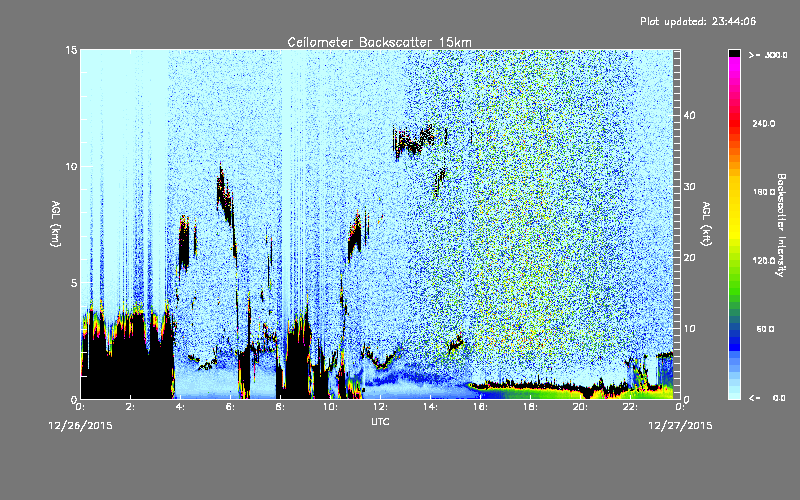Click the "Plot updated: 23:44:06" timestamp

click(x=698, y=21)
